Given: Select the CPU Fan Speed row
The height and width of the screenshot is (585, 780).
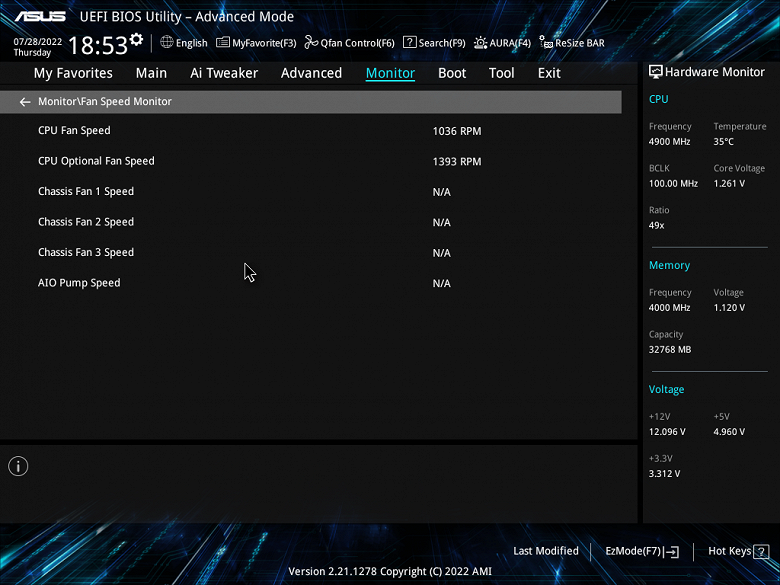Looking at the screenshot, I should pos(310,131).
